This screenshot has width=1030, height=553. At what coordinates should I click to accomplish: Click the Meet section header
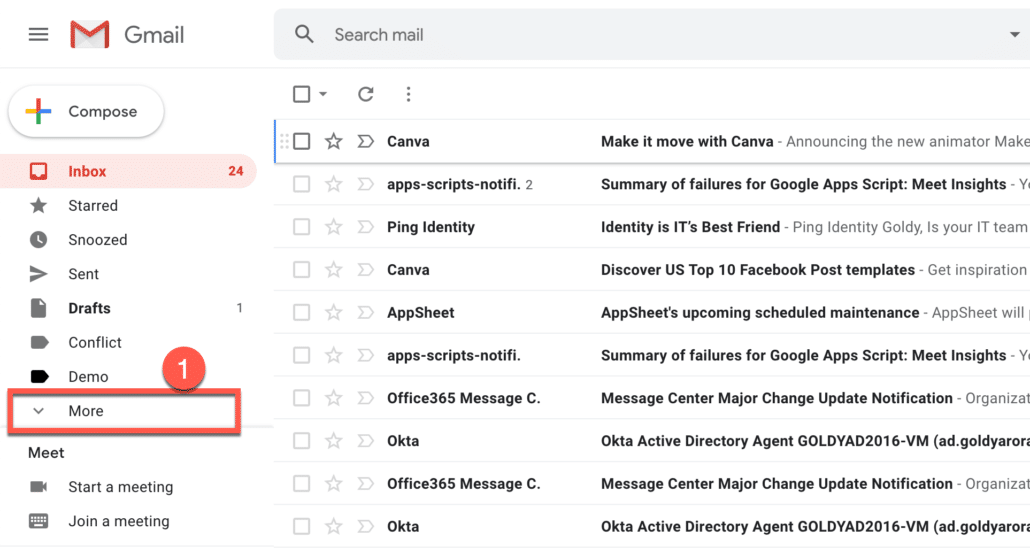tap(46, 453)
